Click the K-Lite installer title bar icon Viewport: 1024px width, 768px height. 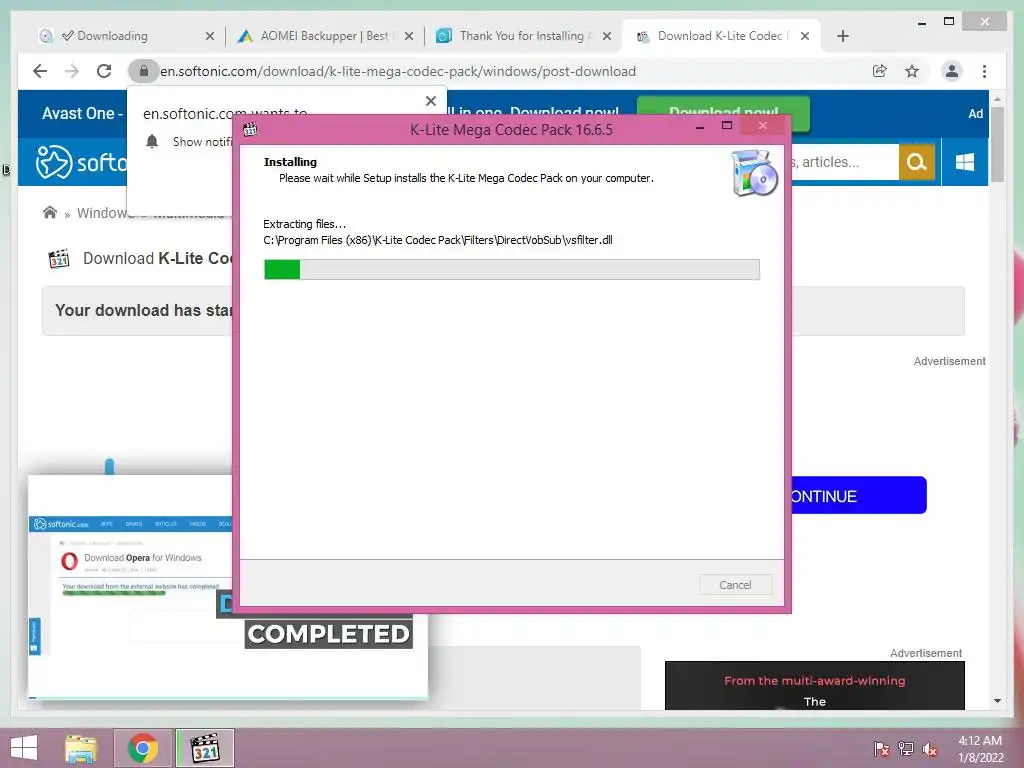pyautogui.click(x=250, y=129)
